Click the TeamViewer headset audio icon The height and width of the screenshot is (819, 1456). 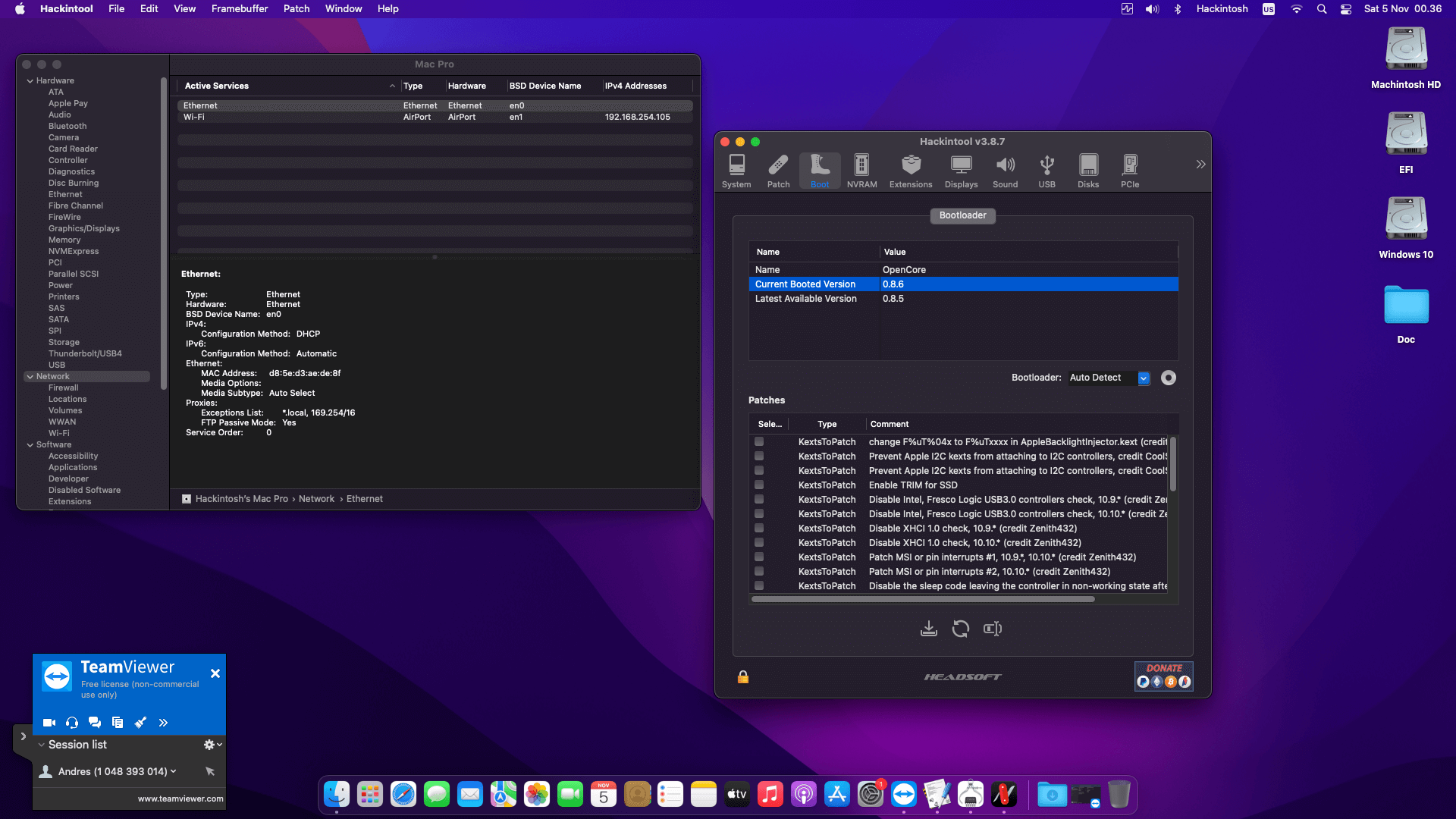72,723
